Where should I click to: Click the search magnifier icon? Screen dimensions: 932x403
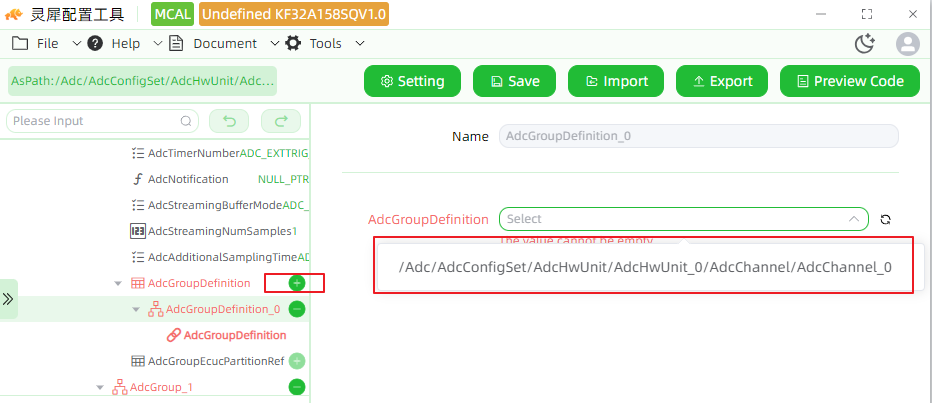(185, 121)
